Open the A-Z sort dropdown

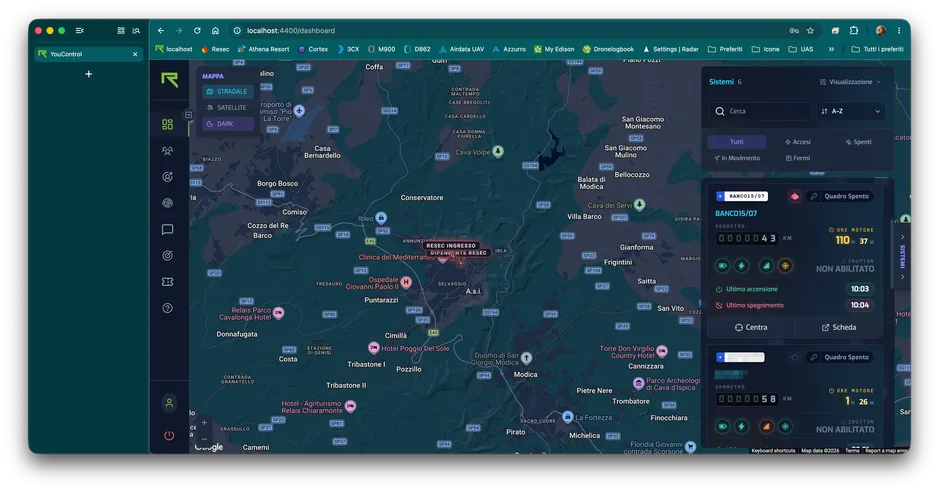850,111
